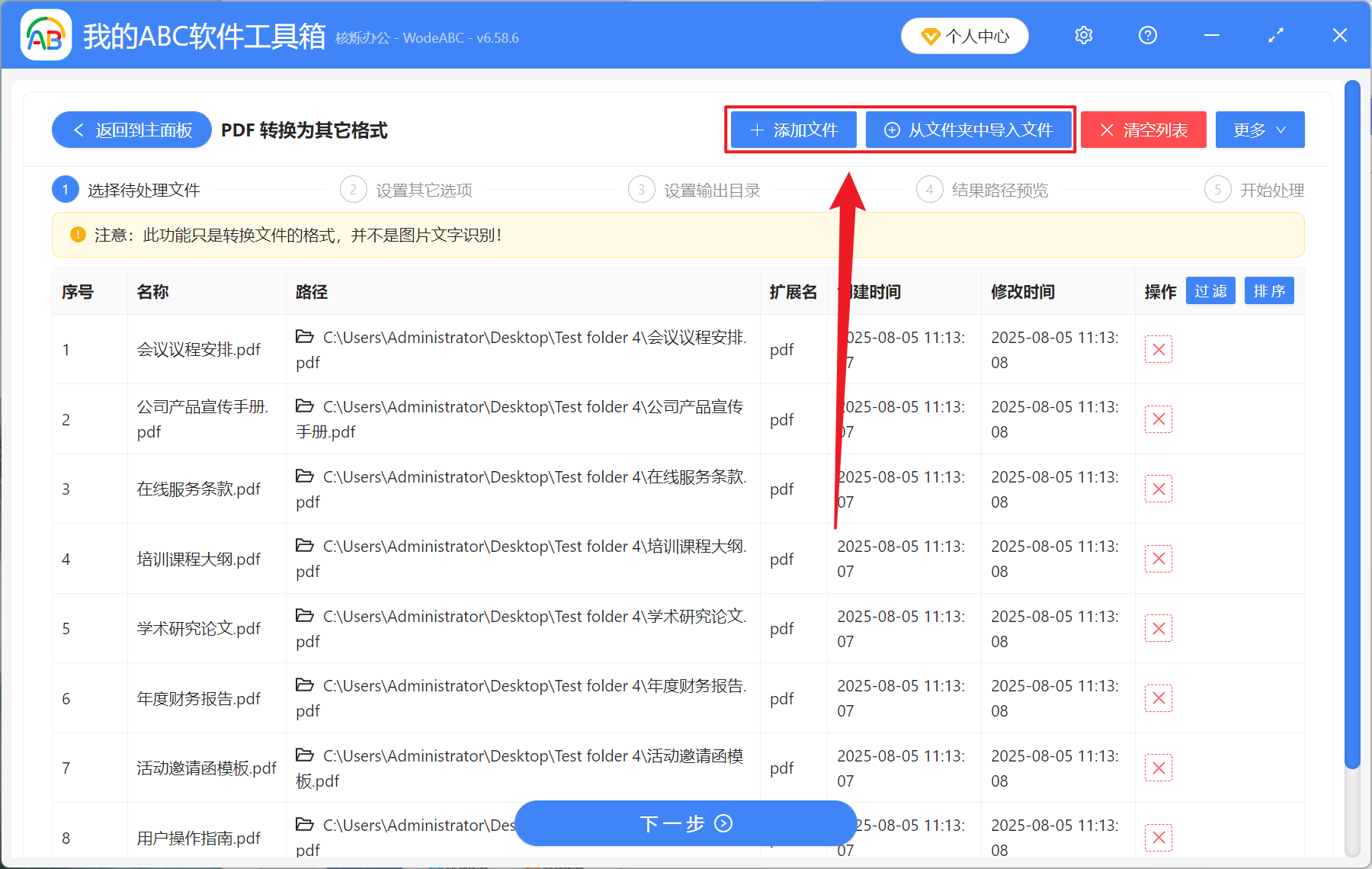Open the 更多 dropdown menu
Viewport: 1372px width, 869px height.
click(x=1258, y=130)
